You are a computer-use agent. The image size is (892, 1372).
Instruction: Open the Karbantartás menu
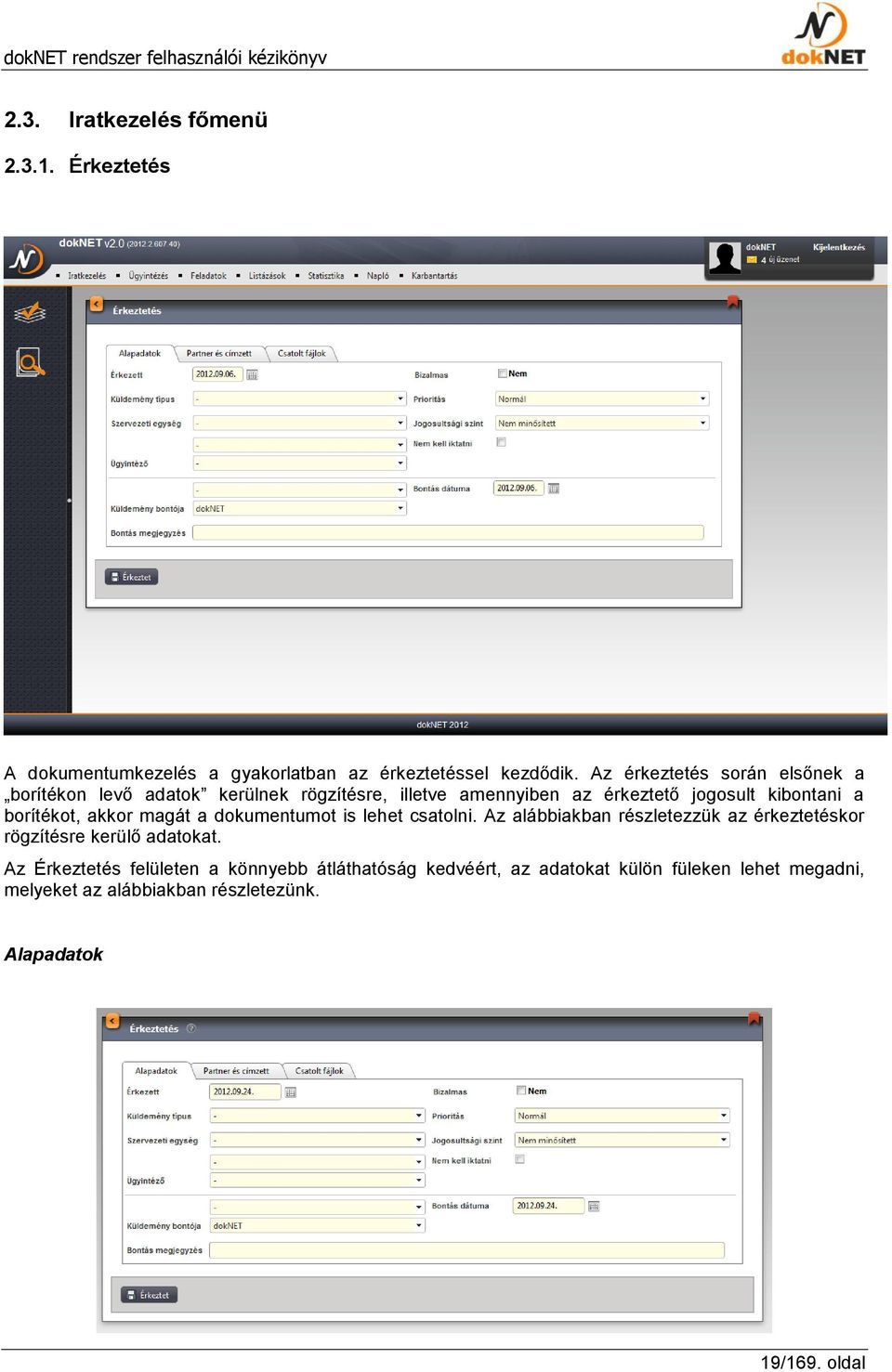click(x=435, y=276)
